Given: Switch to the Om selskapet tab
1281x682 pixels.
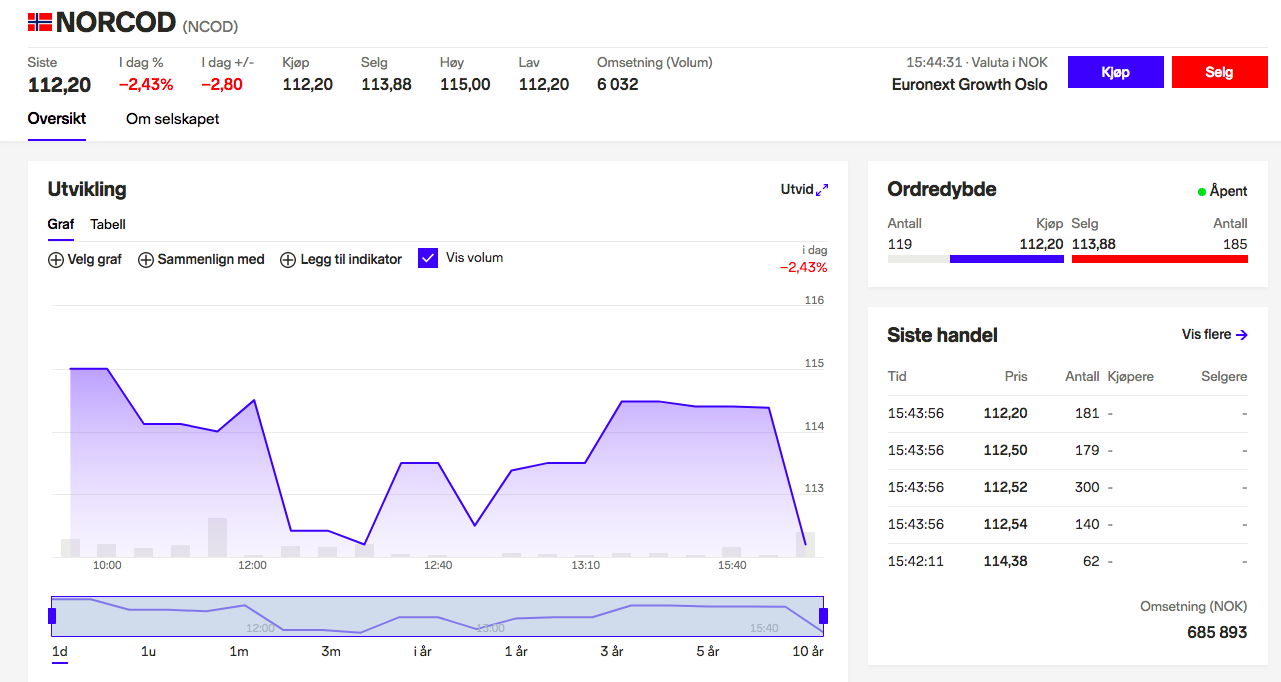Looking at the screenshot, I should pyautogui.click(x=172, y=119).
